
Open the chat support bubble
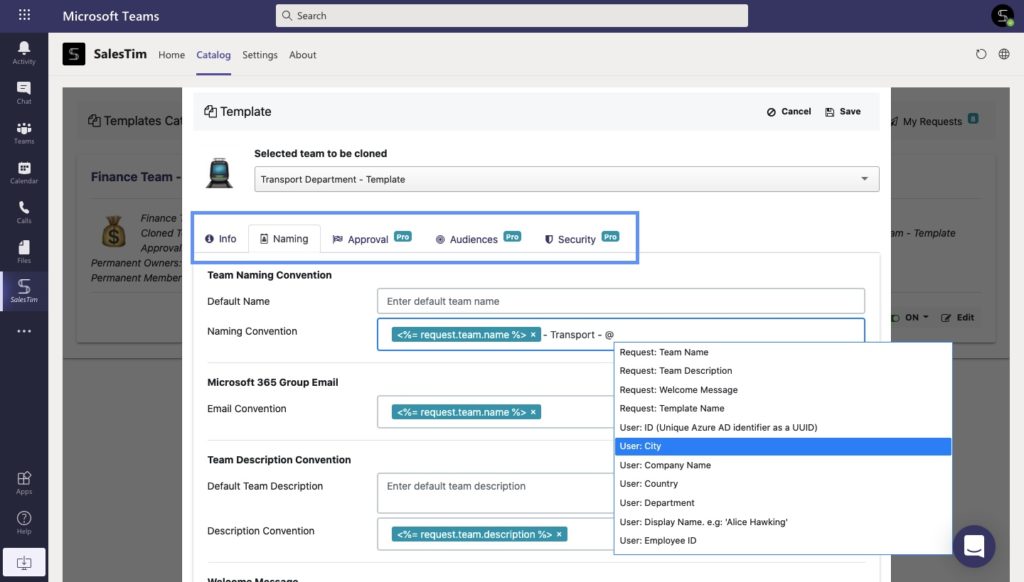(x=974, y=546)
